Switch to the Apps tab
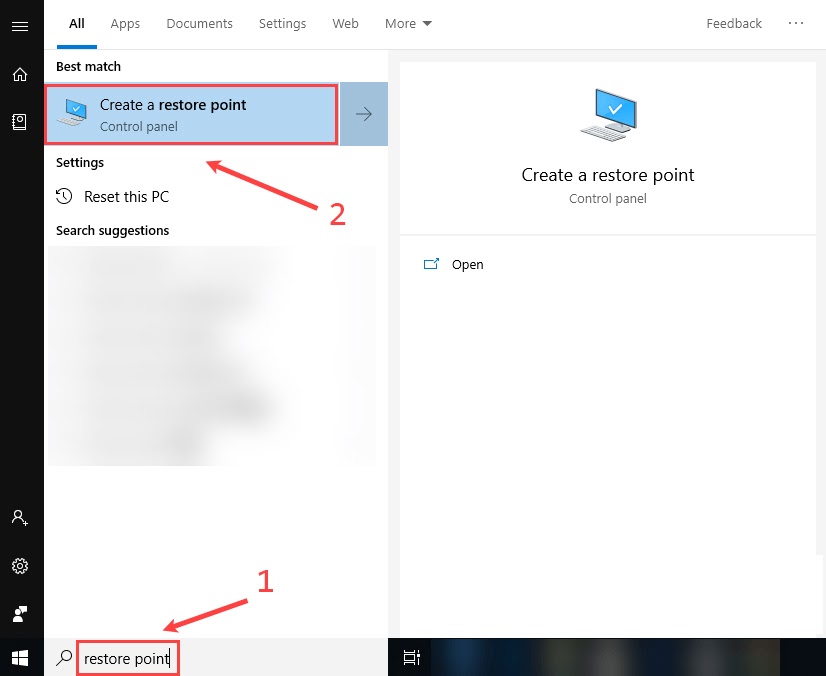 coord(125,24)
